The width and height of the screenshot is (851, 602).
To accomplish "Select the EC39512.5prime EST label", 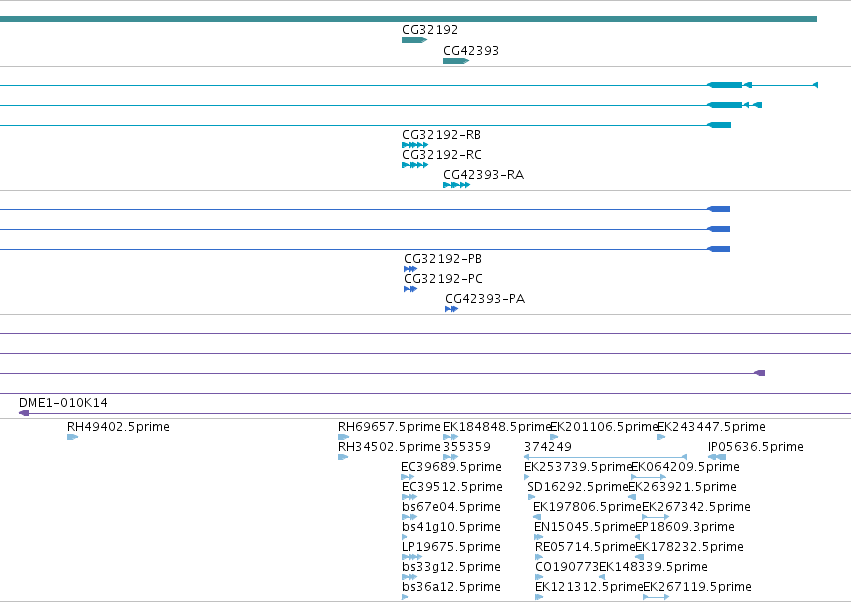I will pyautogui.click(x=452, y=487).
